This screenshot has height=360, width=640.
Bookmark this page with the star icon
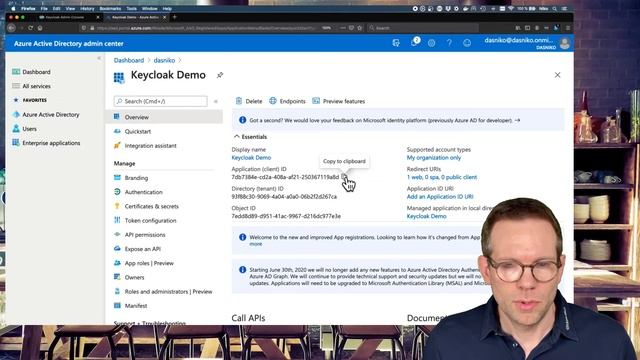[x=360, y=28]
